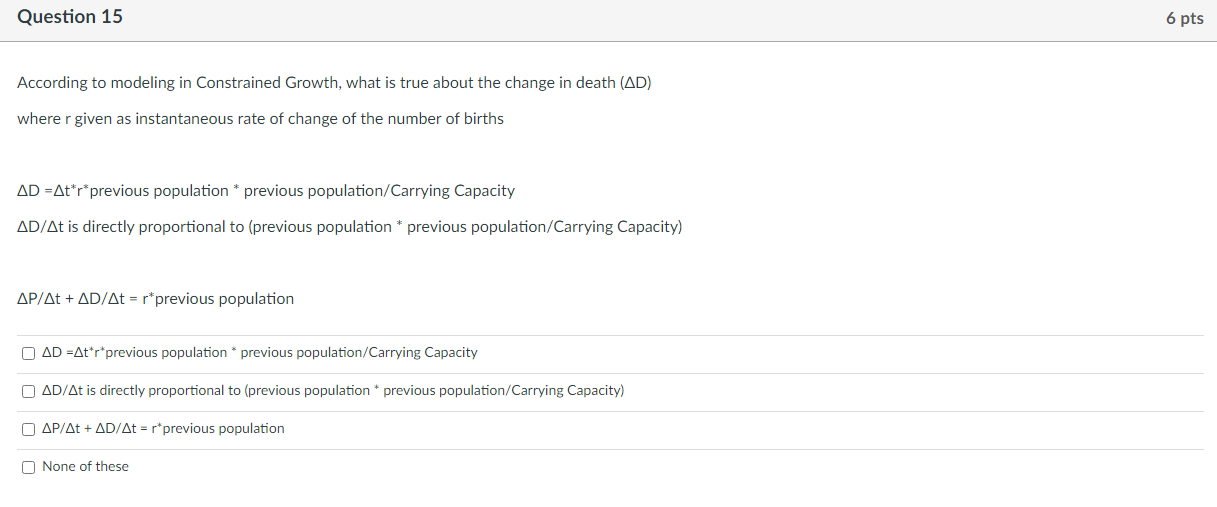Click the answer option label 'ΔD =Δt*r*previous population…'

(x=260, y=353)
